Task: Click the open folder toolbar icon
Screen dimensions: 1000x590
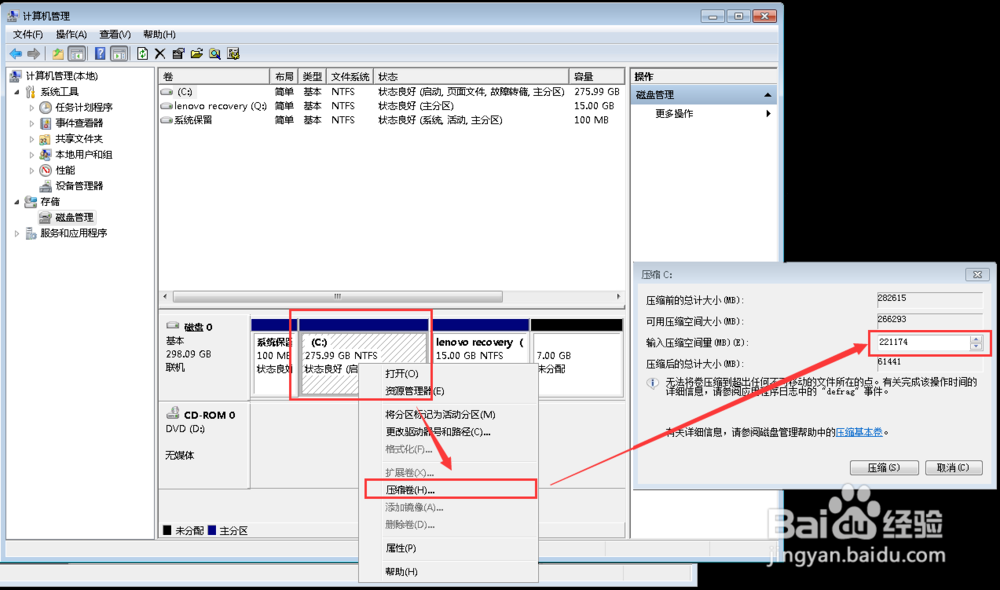Action: (197, 54)
